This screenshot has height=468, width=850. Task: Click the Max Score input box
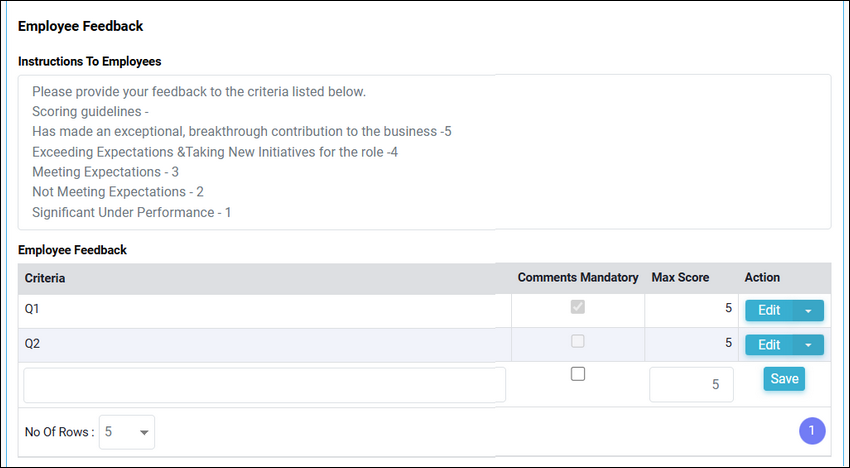[691, 384]
